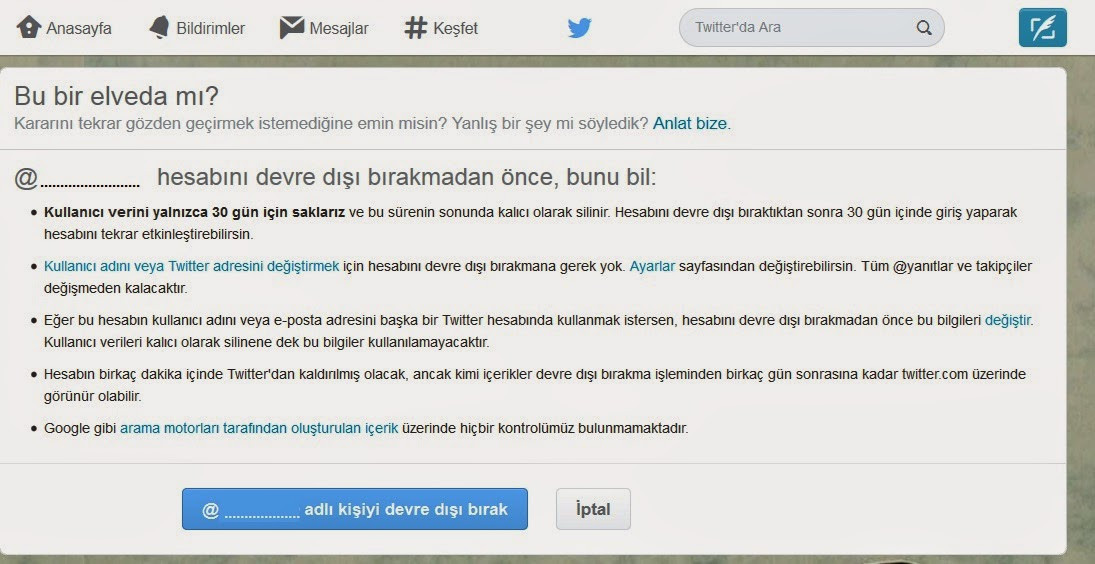The height and width of the screenshot is (564, 1095).
Task: Click the Bu bir elveda mı? heading
Action: (x=117, y=96)
